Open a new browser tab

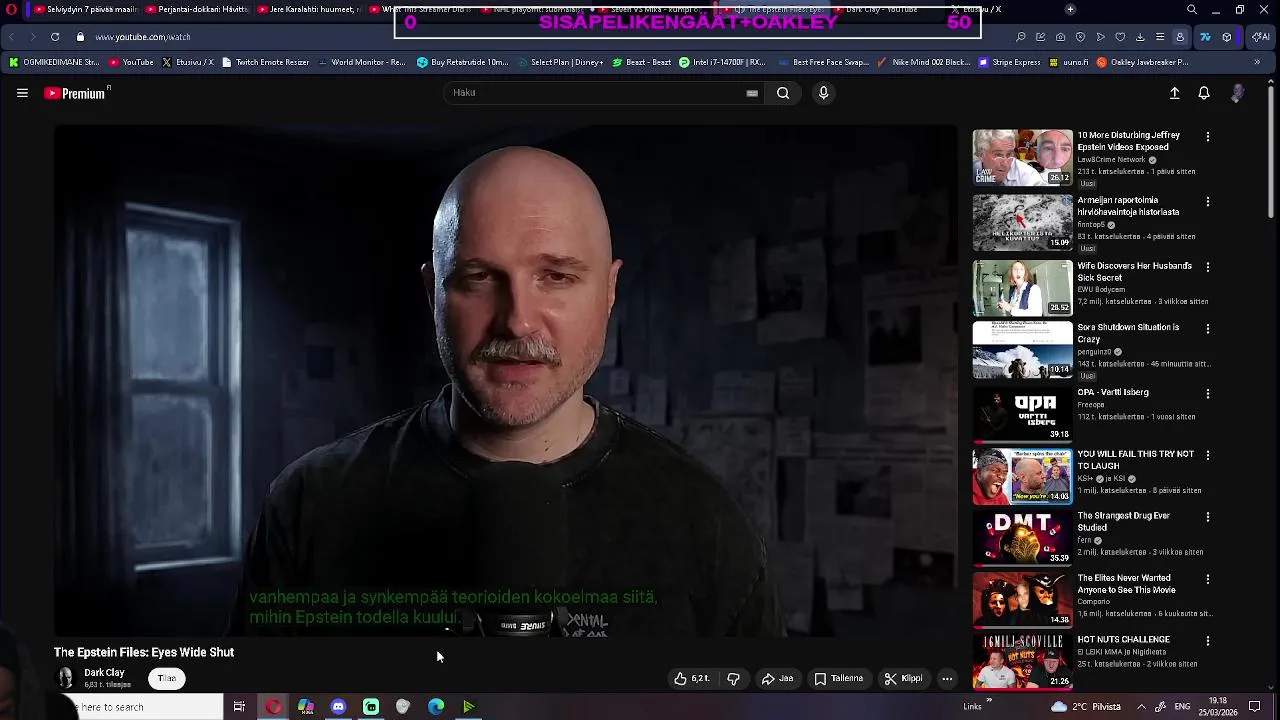tap(1070, 10)
